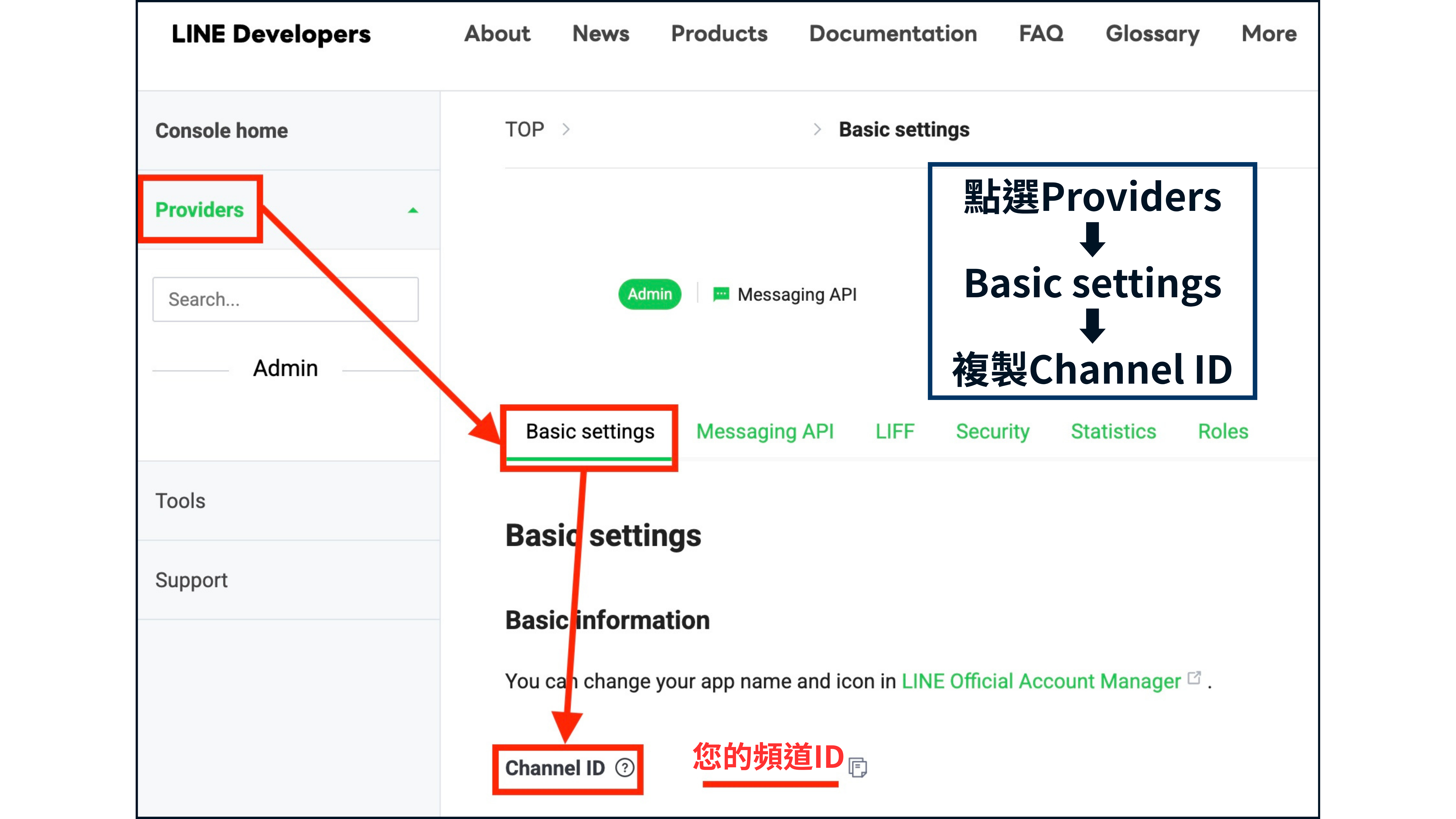This screenshot has height=819, width=1456.
Task: Click the Channel ID help question-mark icon
Action: [x=625, y=768]
